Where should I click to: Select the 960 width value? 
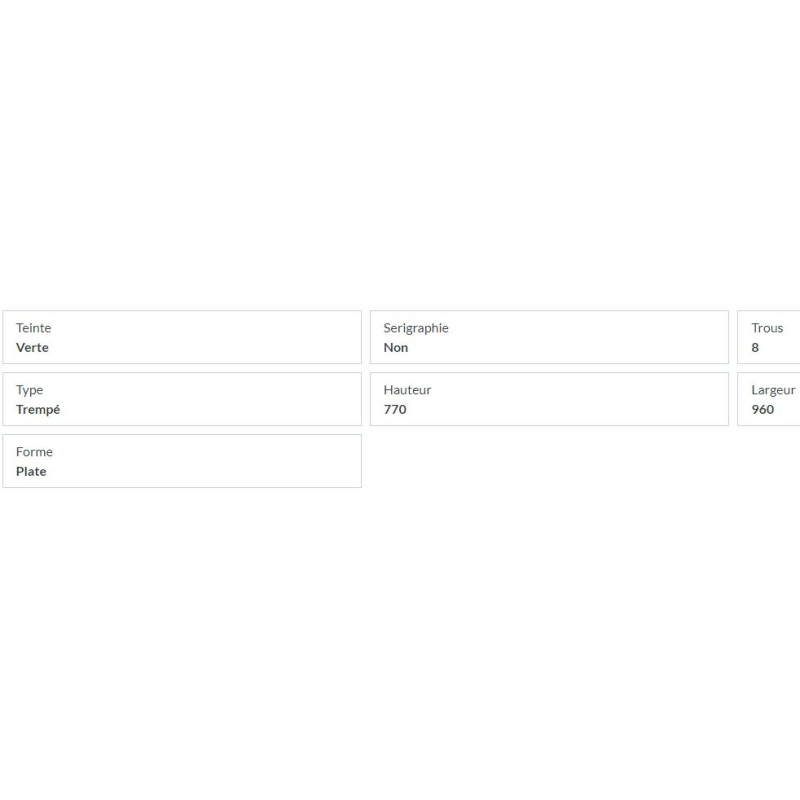(x=762, y=409)
